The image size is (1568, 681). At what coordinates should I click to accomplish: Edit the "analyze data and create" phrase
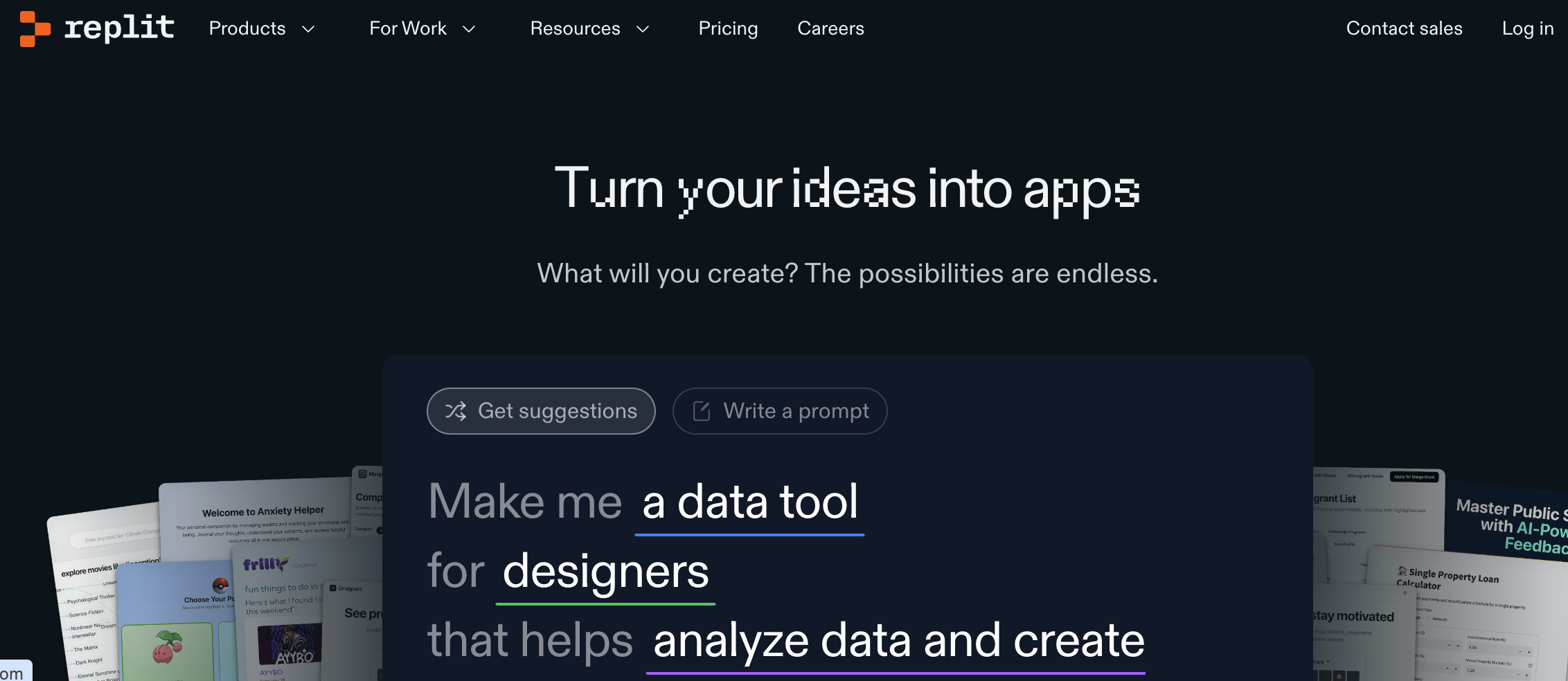tap(898, 641)
